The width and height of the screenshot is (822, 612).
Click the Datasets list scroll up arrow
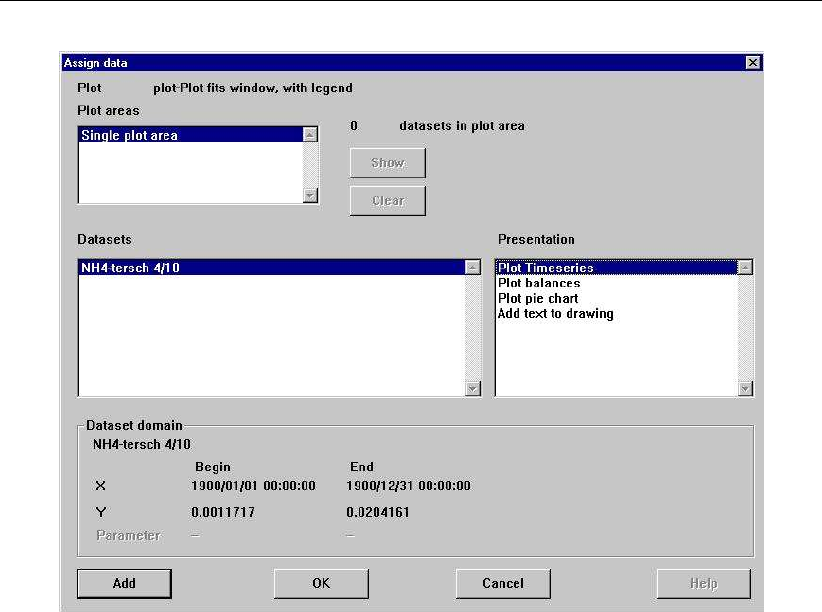473,267
